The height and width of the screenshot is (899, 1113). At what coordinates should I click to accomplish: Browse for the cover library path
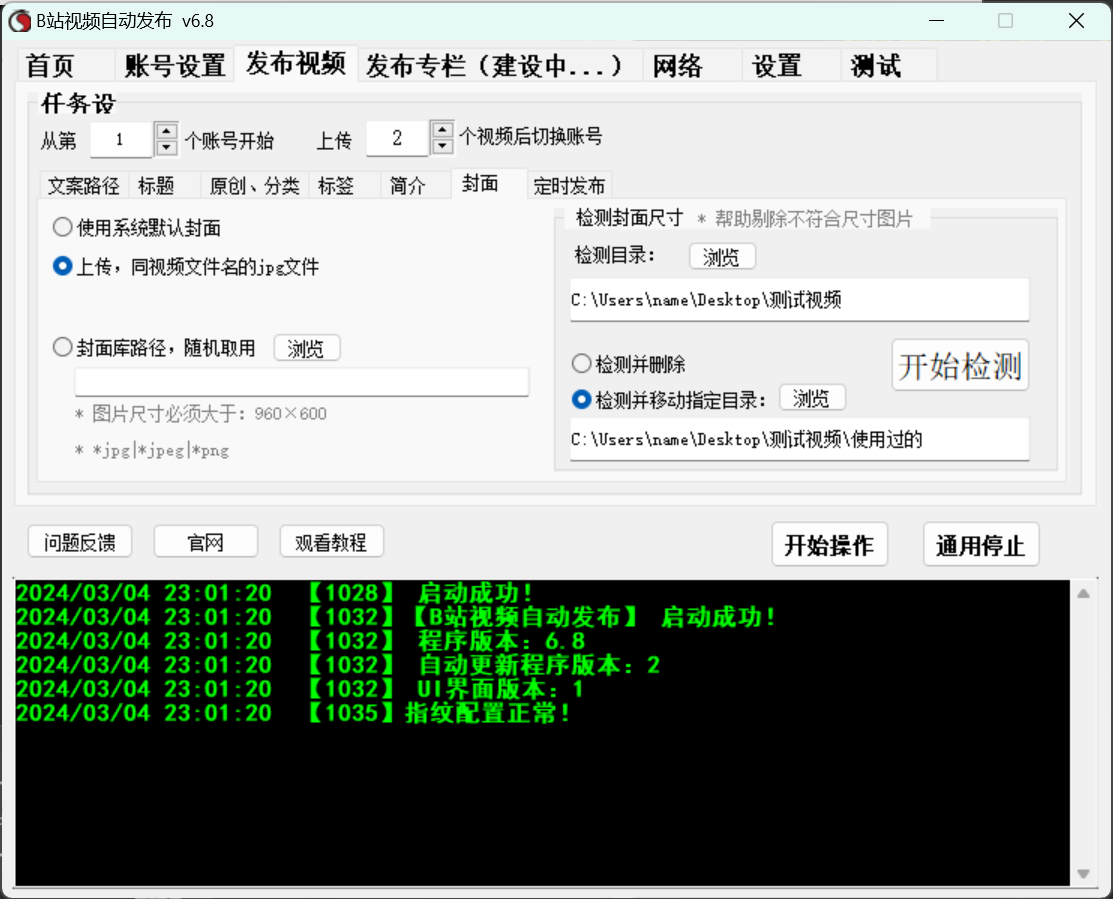(307, 348)
